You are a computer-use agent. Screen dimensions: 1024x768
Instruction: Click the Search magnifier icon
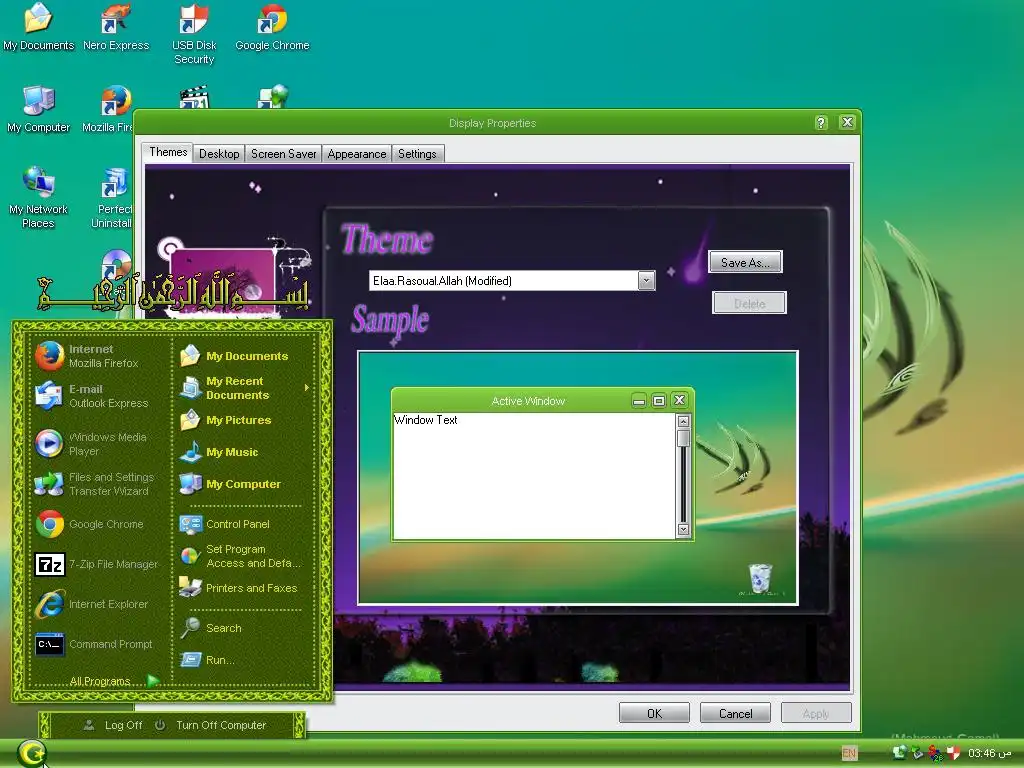(x=190, y=628)
